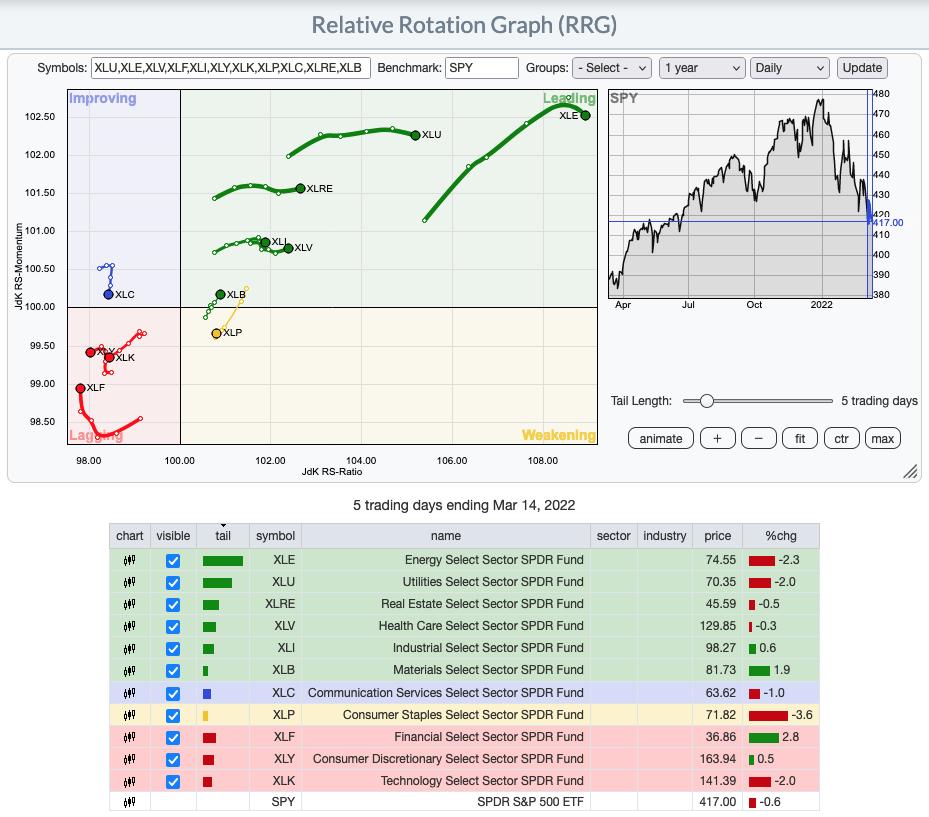The width and height of the screenshot is (929, 817).
Task: Toggle visibility checkbox for XLK
Action: (x=173, y=781)
